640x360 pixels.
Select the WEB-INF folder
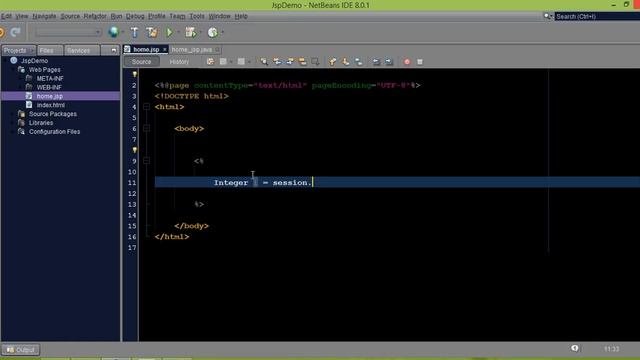[49, 87]
